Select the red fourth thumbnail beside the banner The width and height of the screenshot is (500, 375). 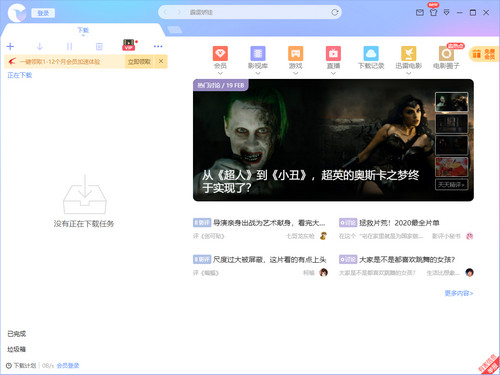pos(452,167)
